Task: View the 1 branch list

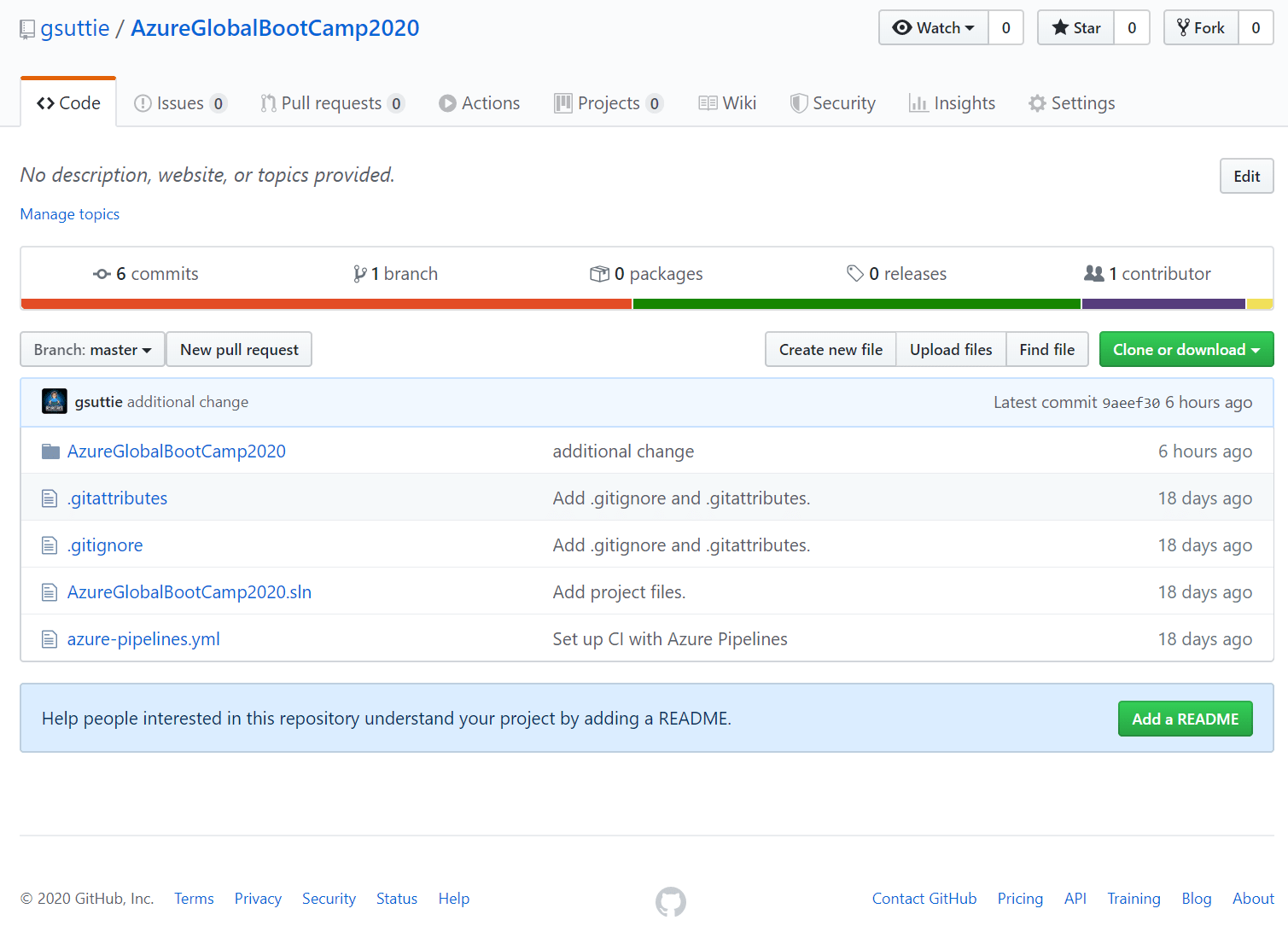Action: (395, 274)
